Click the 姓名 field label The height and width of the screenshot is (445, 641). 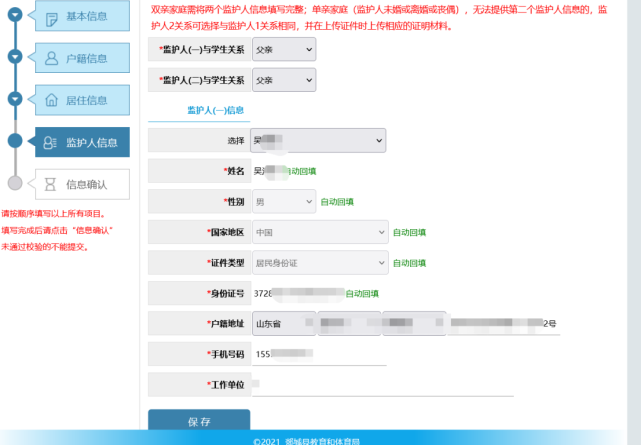(234, 171)
